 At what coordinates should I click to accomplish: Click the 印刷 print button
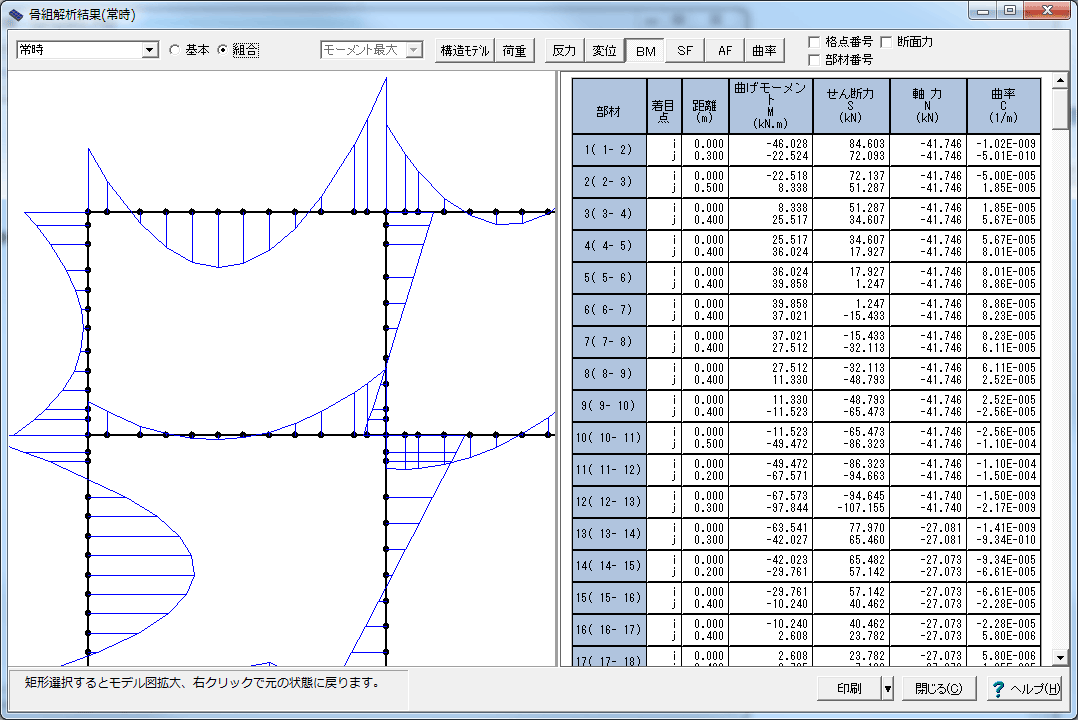pyautogui.click(x=849, y=688)
